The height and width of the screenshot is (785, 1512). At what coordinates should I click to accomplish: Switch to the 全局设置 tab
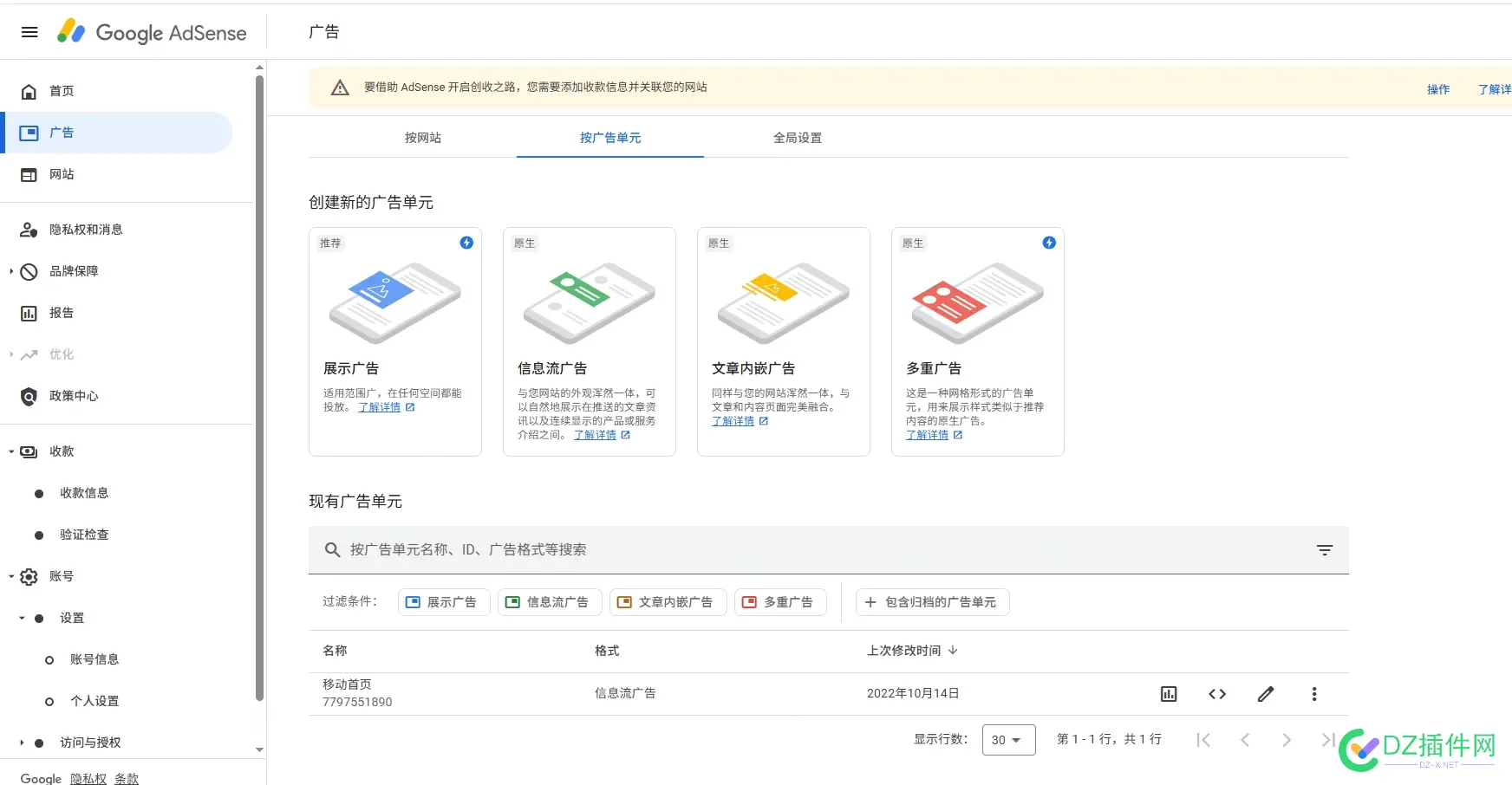[798, 138]
